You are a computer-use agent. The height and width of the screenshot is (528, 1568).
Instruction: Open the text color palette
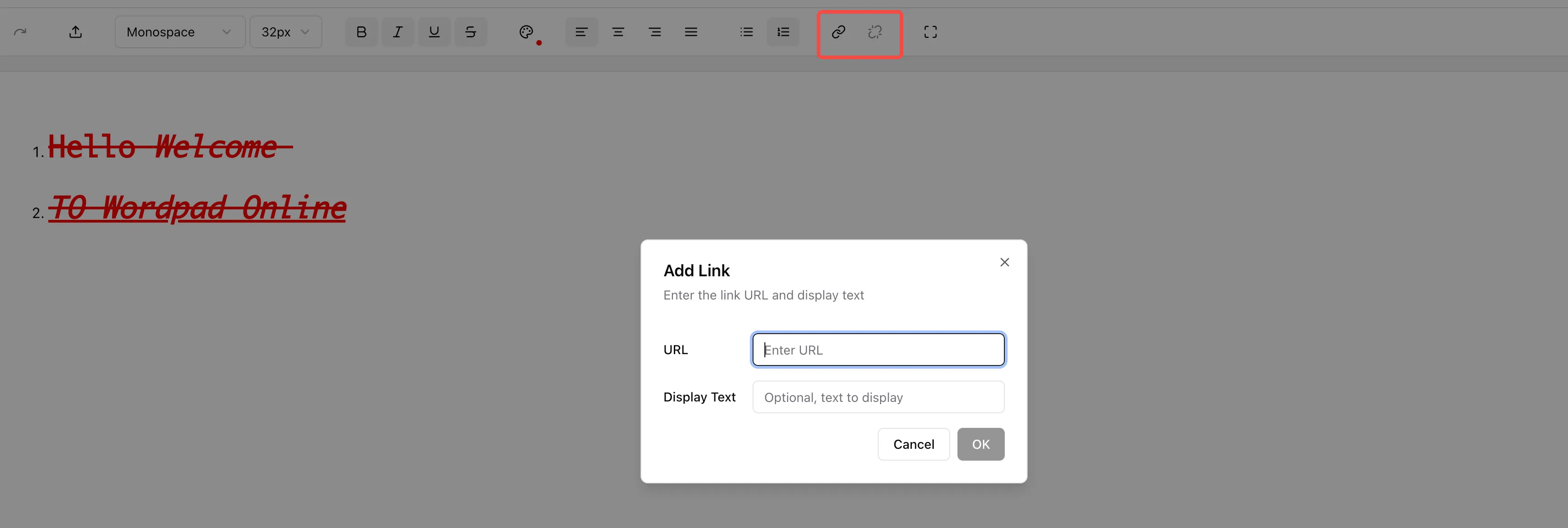pyautogui.click(x=526, y=31)
